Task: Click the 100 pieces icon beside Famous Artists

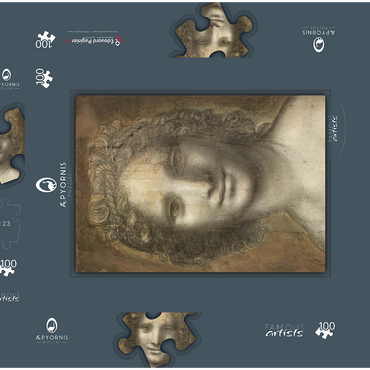Action: point(325,330)
